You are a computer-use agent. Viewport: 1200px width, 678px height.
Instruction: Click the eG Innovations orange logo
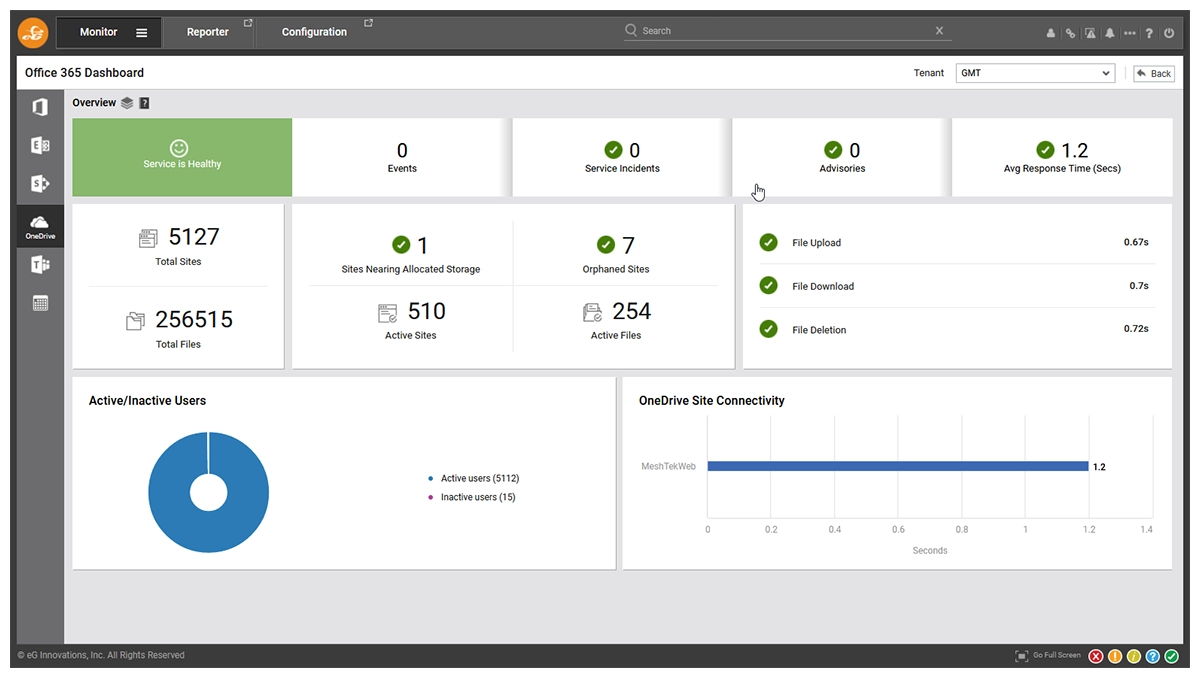[x=33, y=32]
